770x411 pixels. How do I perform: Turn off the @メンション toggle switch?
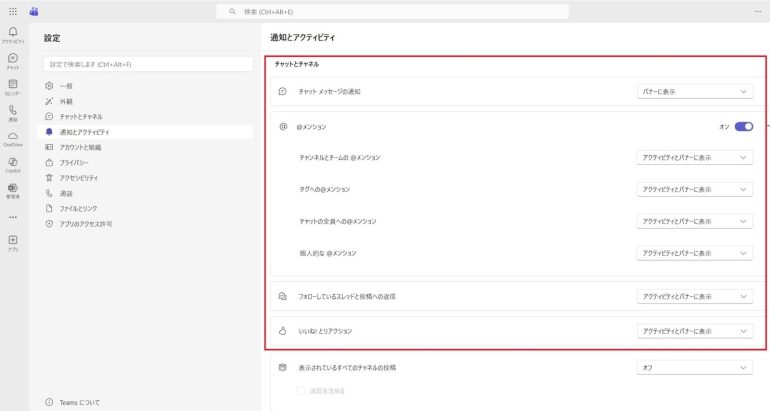click(x=743, y=127)
